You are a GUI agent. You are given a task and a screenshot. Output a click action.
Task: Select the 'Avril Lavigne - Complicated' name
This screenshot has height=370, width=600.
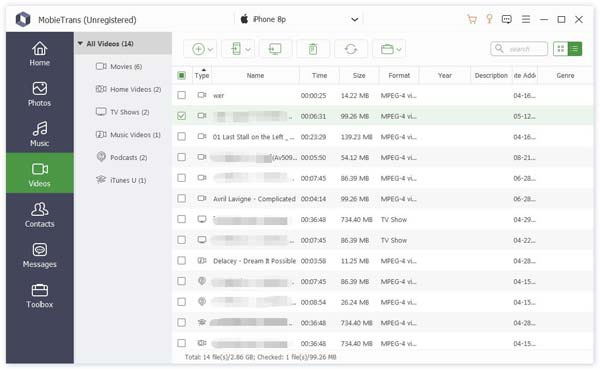coord(254,199)
